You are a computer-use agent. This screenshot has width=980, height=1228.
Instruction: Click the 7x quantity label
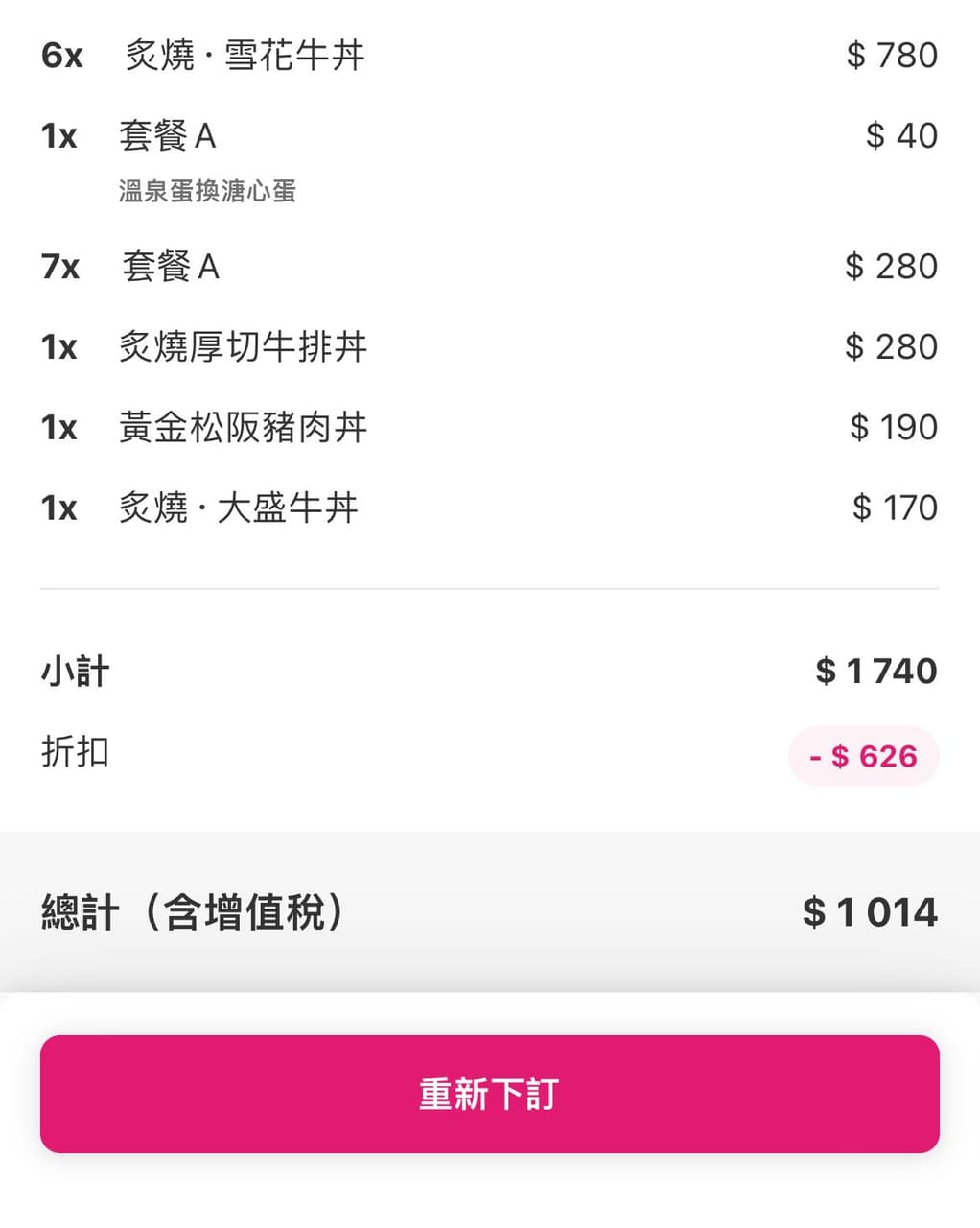[x=60, y=266]
